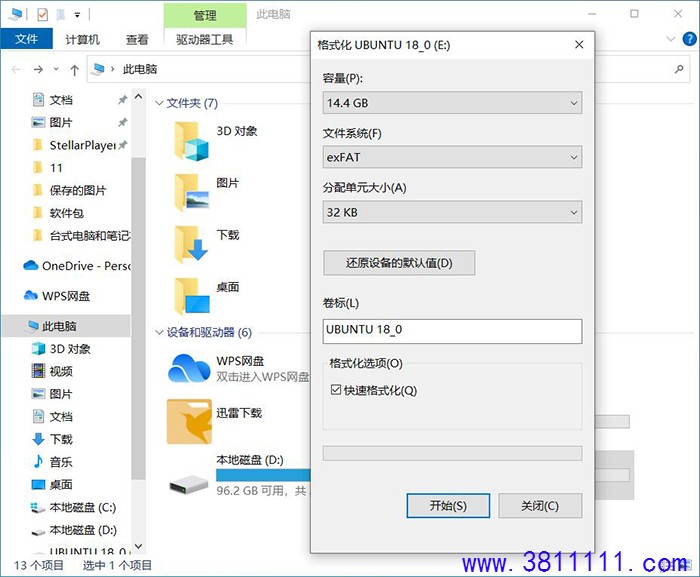Select the 图片 folder icon in main pane
Image resolution: width=700 pixels, height=577 pixels.
(191, 192)
